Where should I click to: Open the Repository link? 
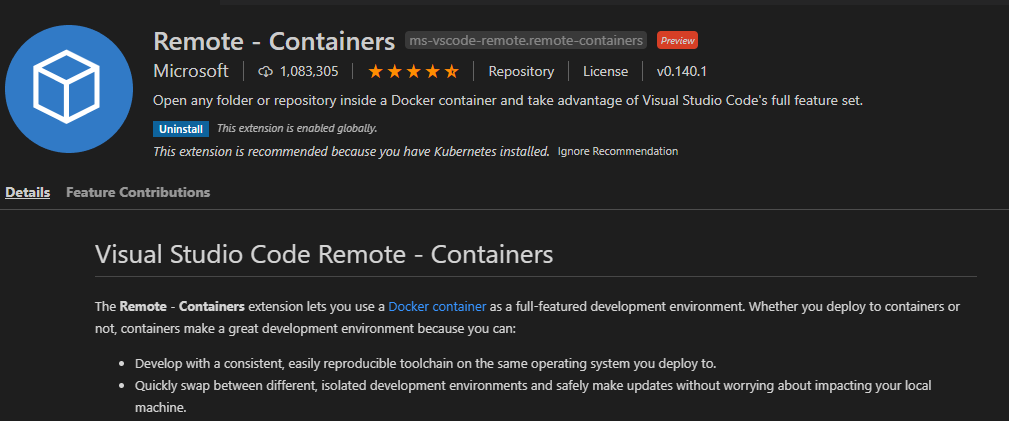tap(521, 72)
